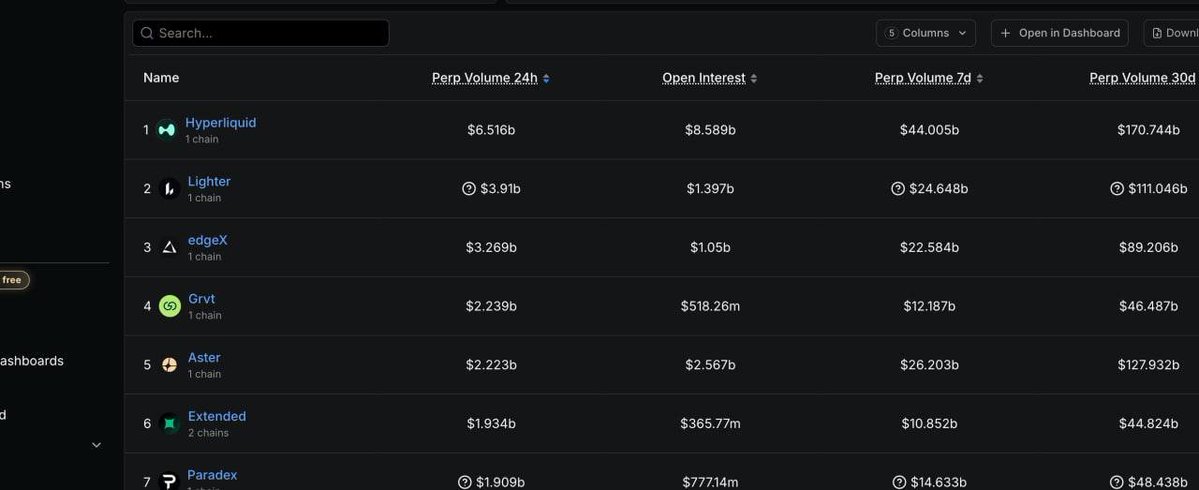Viewport: 1199px width, 490px height.
Task: Click the Paradex logo icon
Action: (x=169, y=481)
